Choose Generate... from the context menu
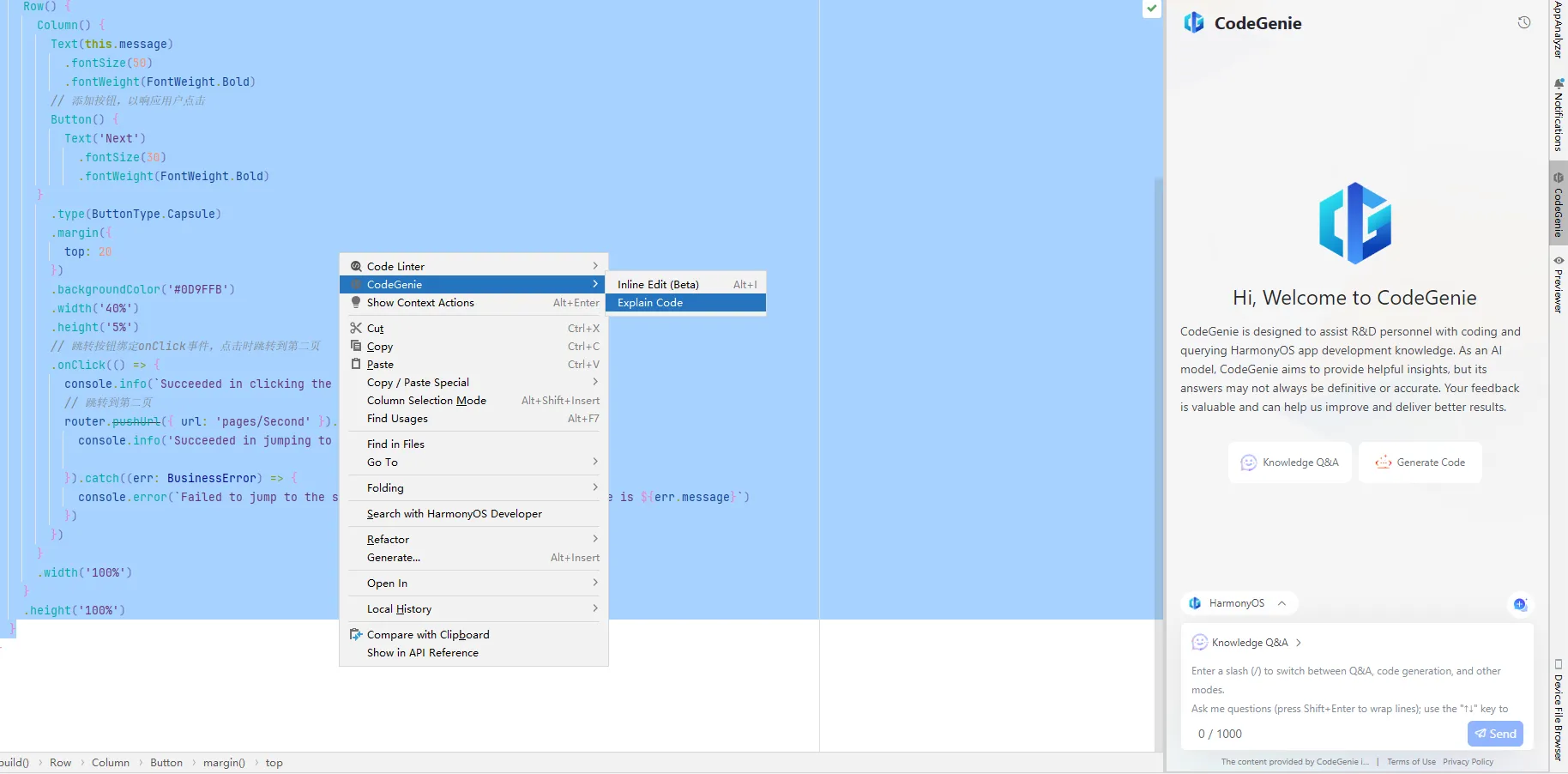 [x=473, y=558]
